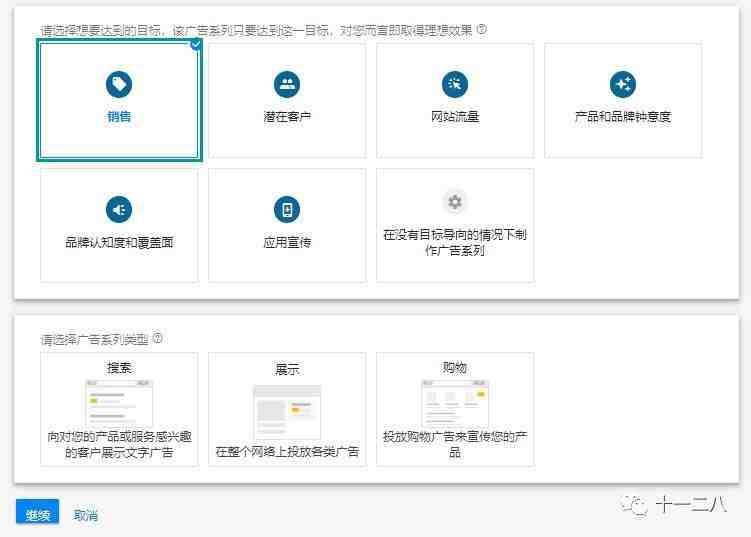Image resolution: width=751 pixels, height=537 pixels.
Task: Select the 潜在客户 goal label
Action: (x=287, y=117)
